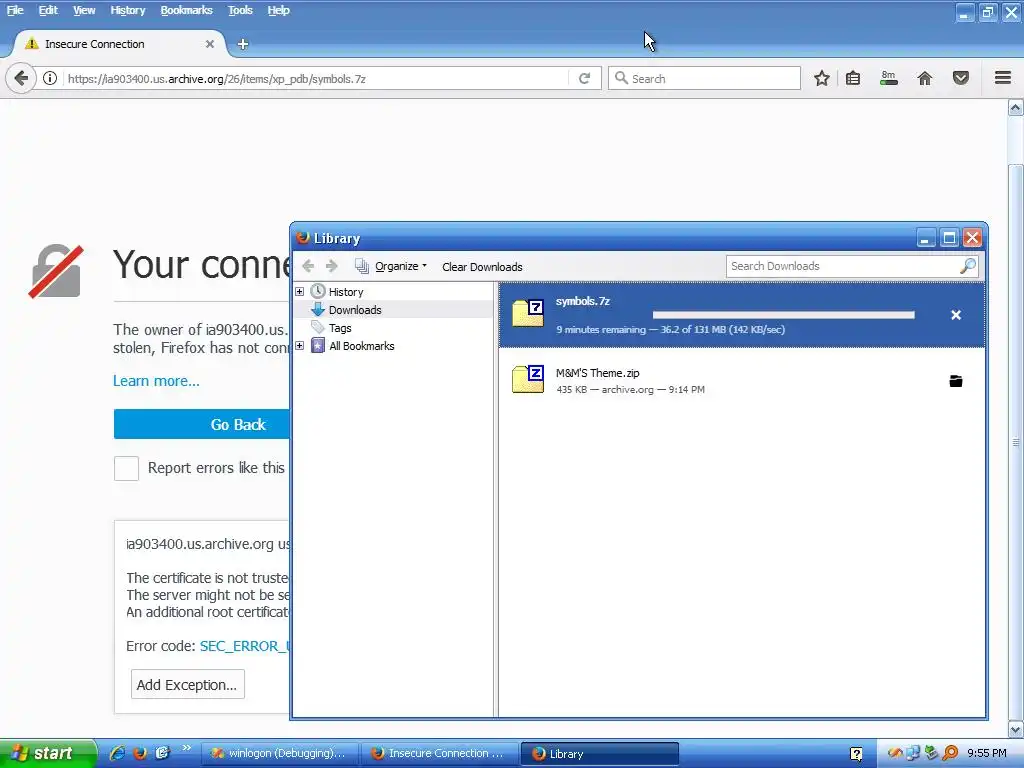Expand the All Bookmarks tree node
This screenshot has height=768, width=1024.
[300, 345]
